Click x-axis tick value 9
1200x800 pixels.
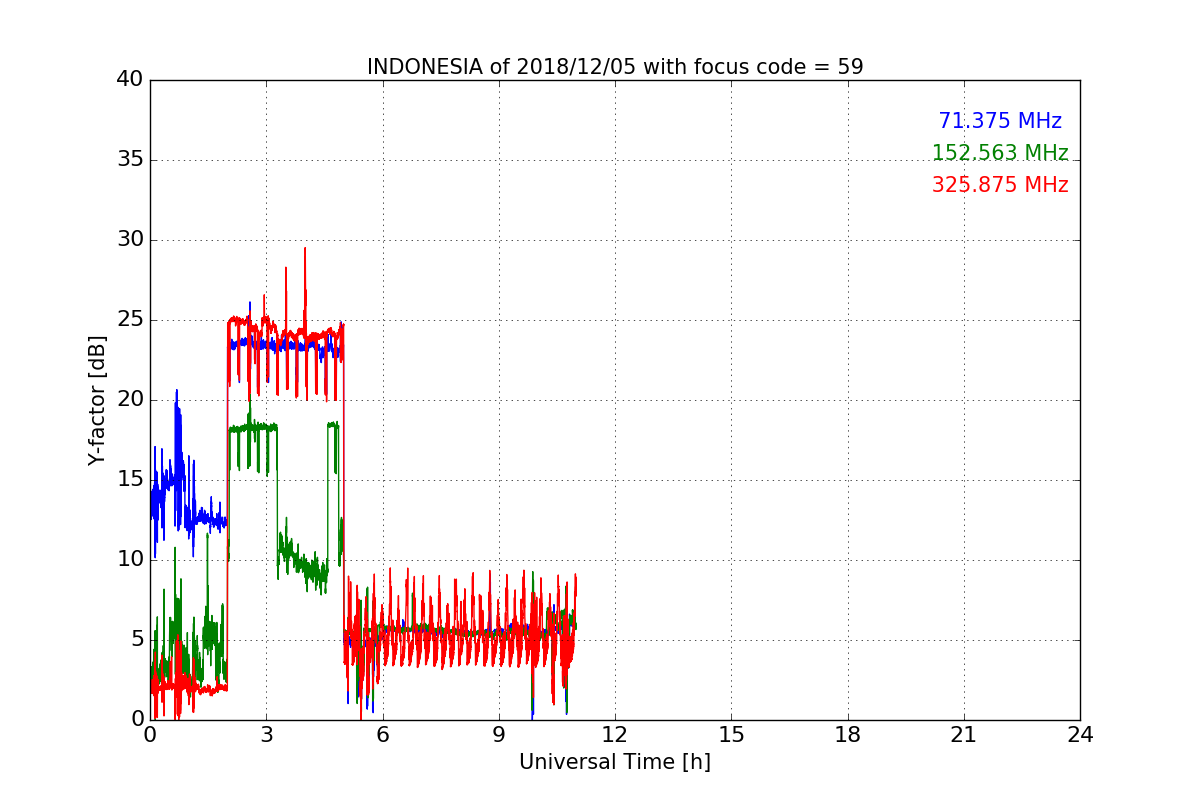(x=499, y=735)
